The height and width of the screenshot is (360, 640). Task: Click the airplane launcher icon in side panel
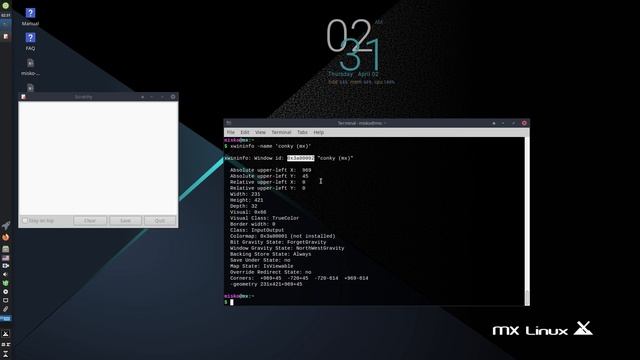[x=5, y=225]
